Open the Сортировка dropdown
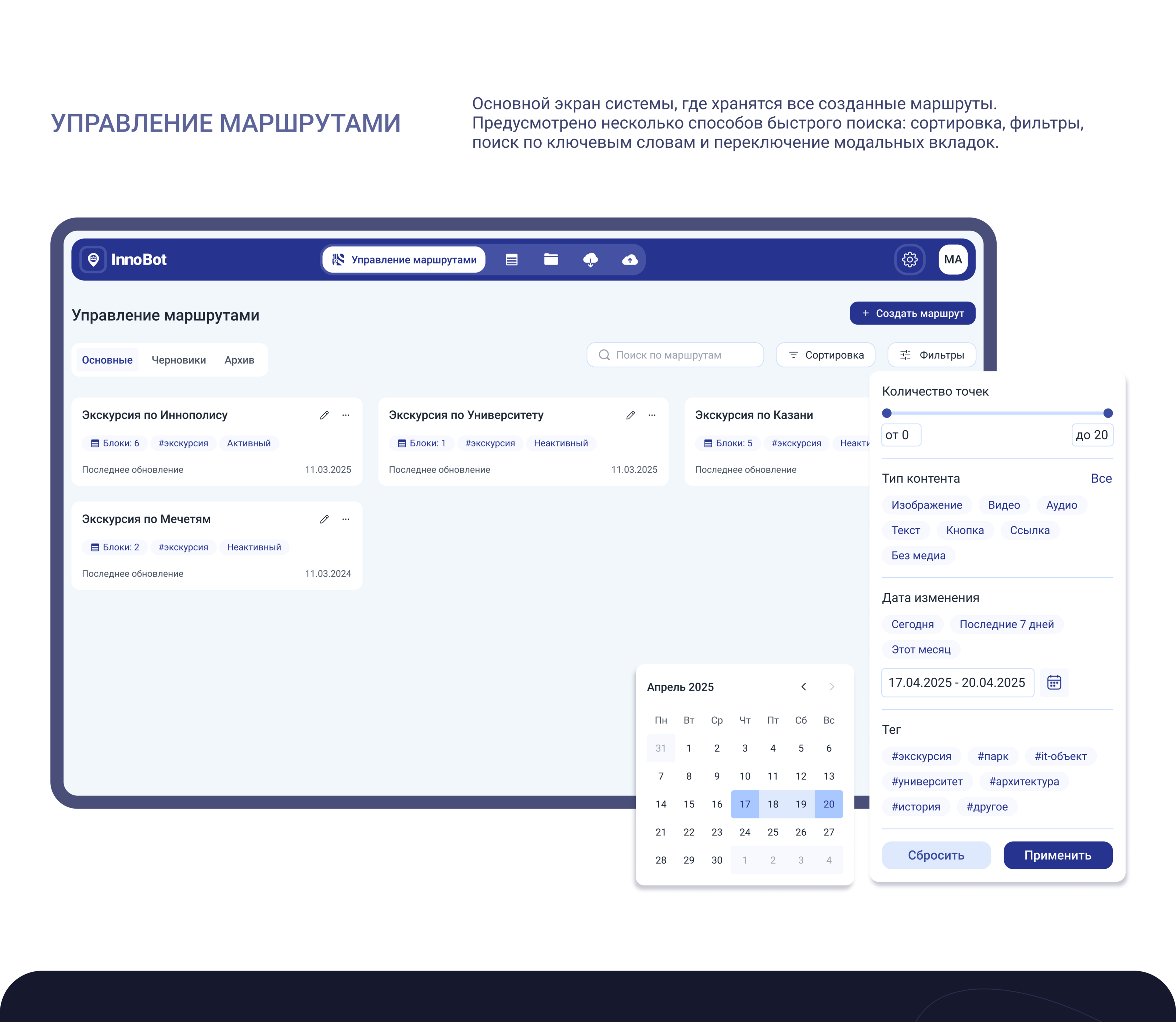1176x1022 pixels. click(826, 355)
